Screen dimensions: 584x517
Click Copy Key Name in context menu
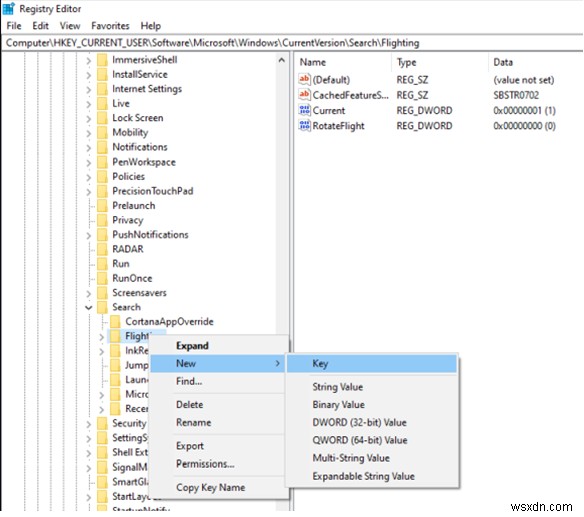tap(218, 487)
